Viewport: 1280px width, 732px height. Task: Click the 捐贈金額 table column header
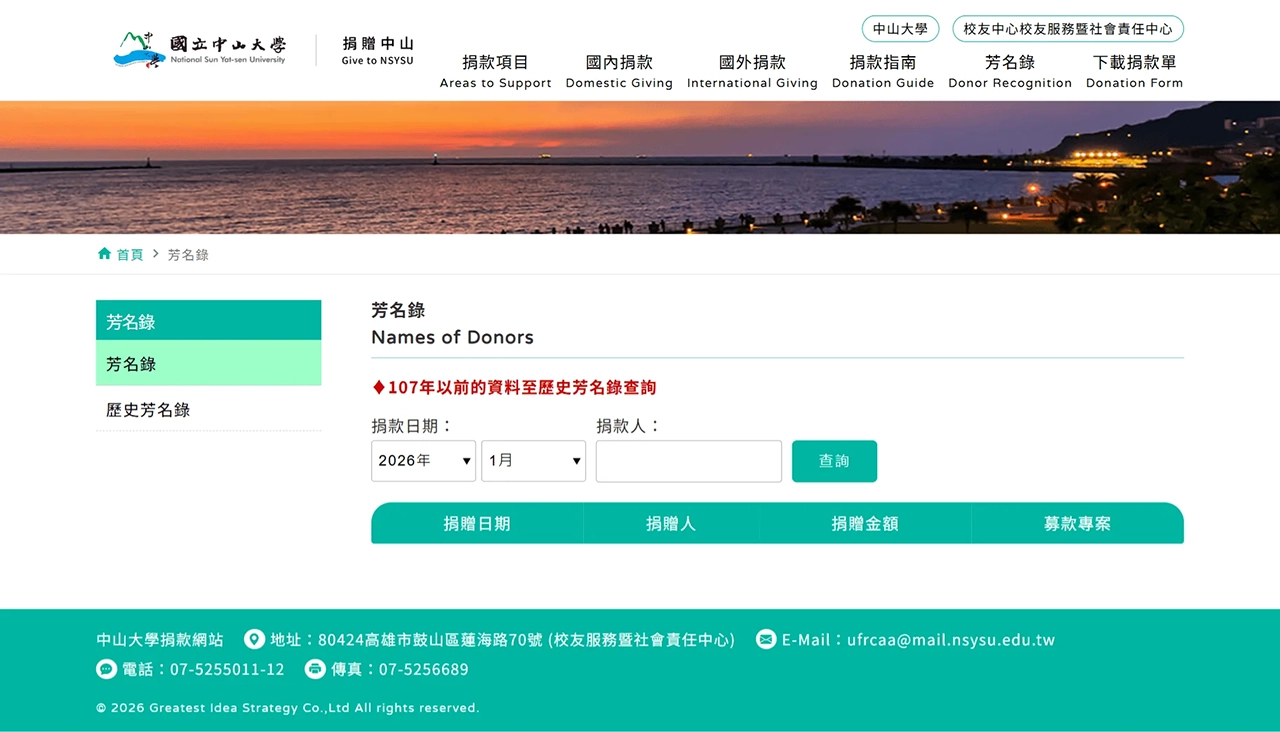point(865,523)
